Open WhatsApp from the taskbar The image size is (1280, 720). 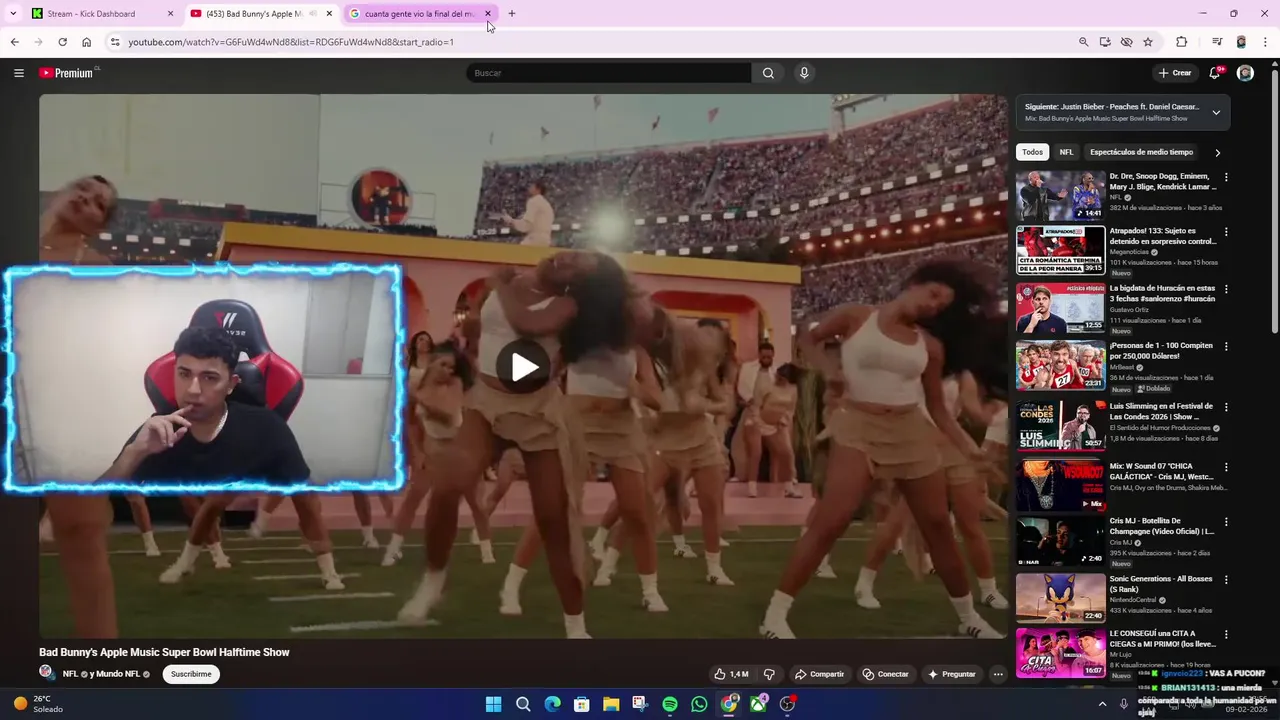[x=699, y=704]
